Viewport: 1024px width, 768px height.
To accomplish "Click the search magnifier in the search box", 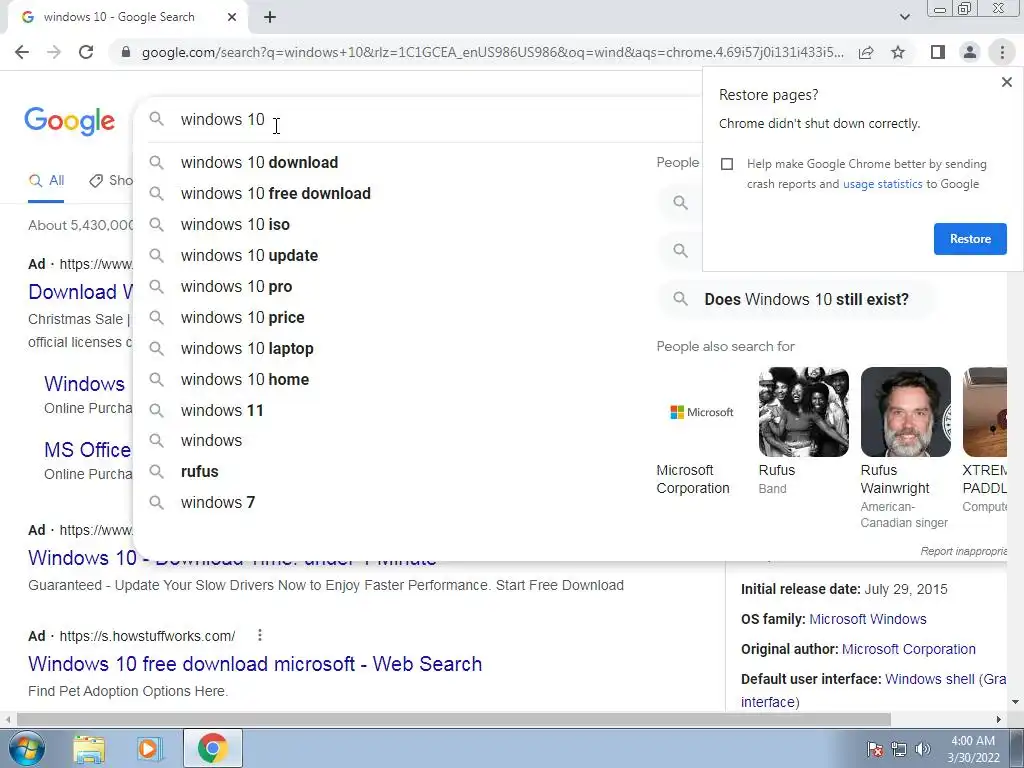I will pyautogui.click(x=156, y=119).
